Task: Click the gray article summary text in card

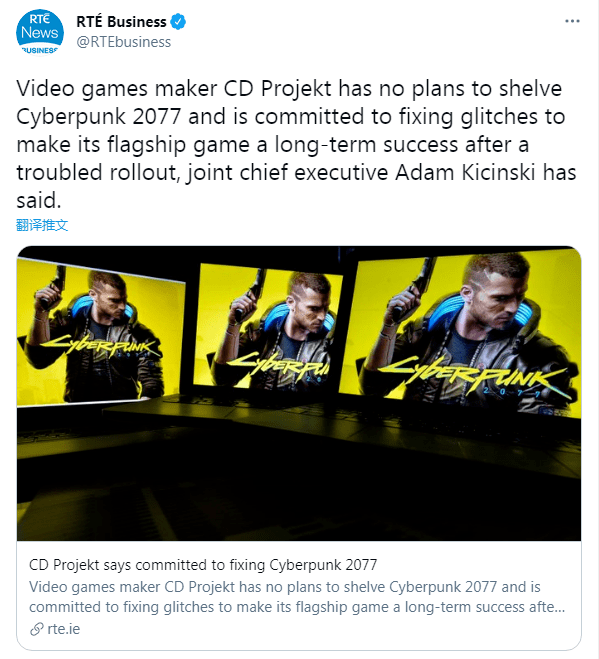Action: 297,597
